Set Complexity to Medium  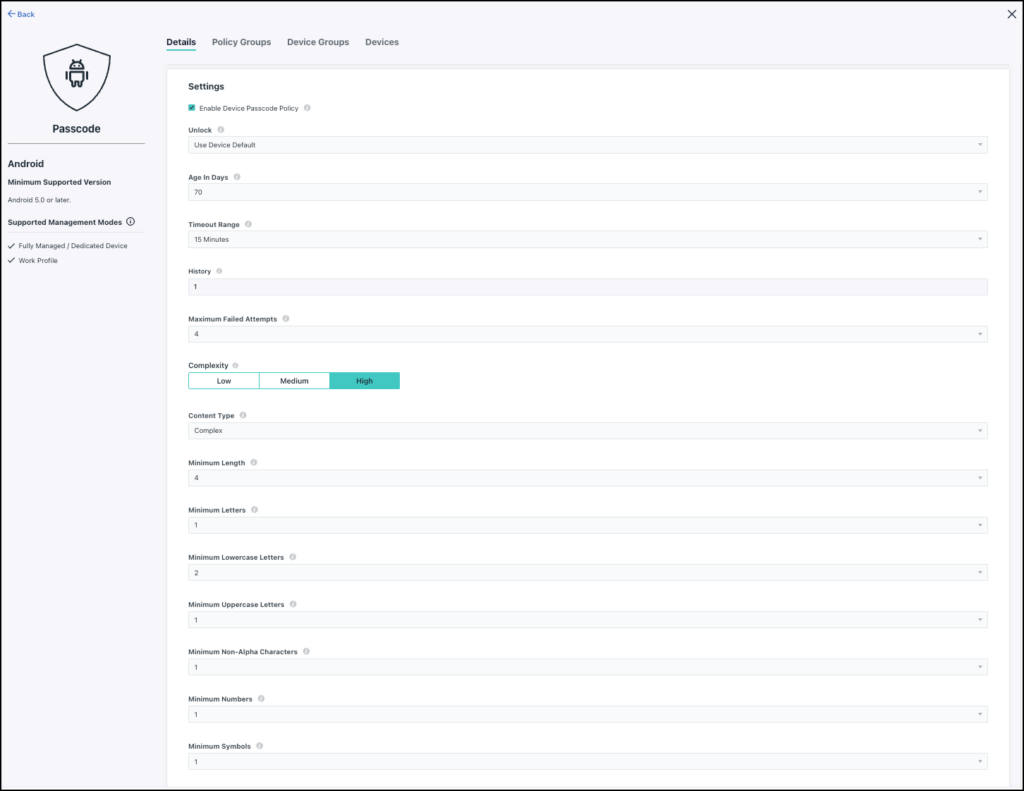tap(294, 381)
